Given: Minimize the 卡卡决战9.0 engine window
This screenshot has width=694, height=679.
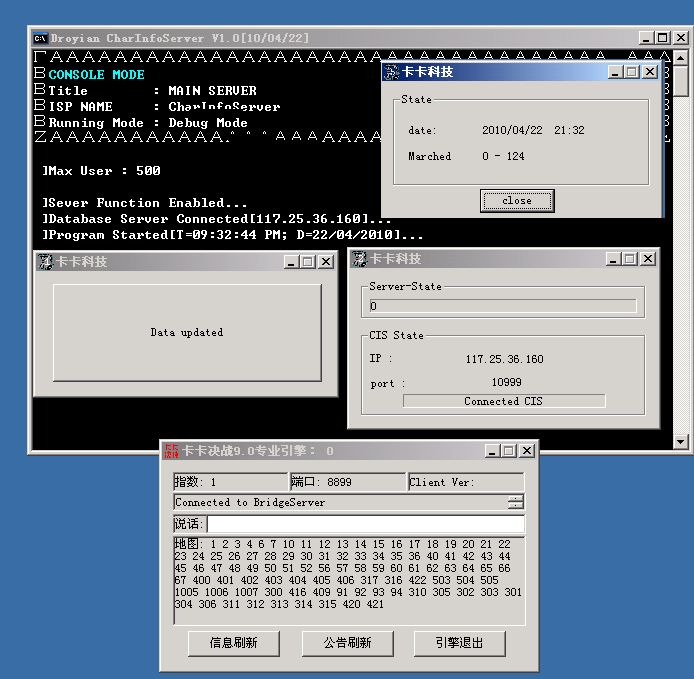Looking at the screenshot, I should point(493,451).
